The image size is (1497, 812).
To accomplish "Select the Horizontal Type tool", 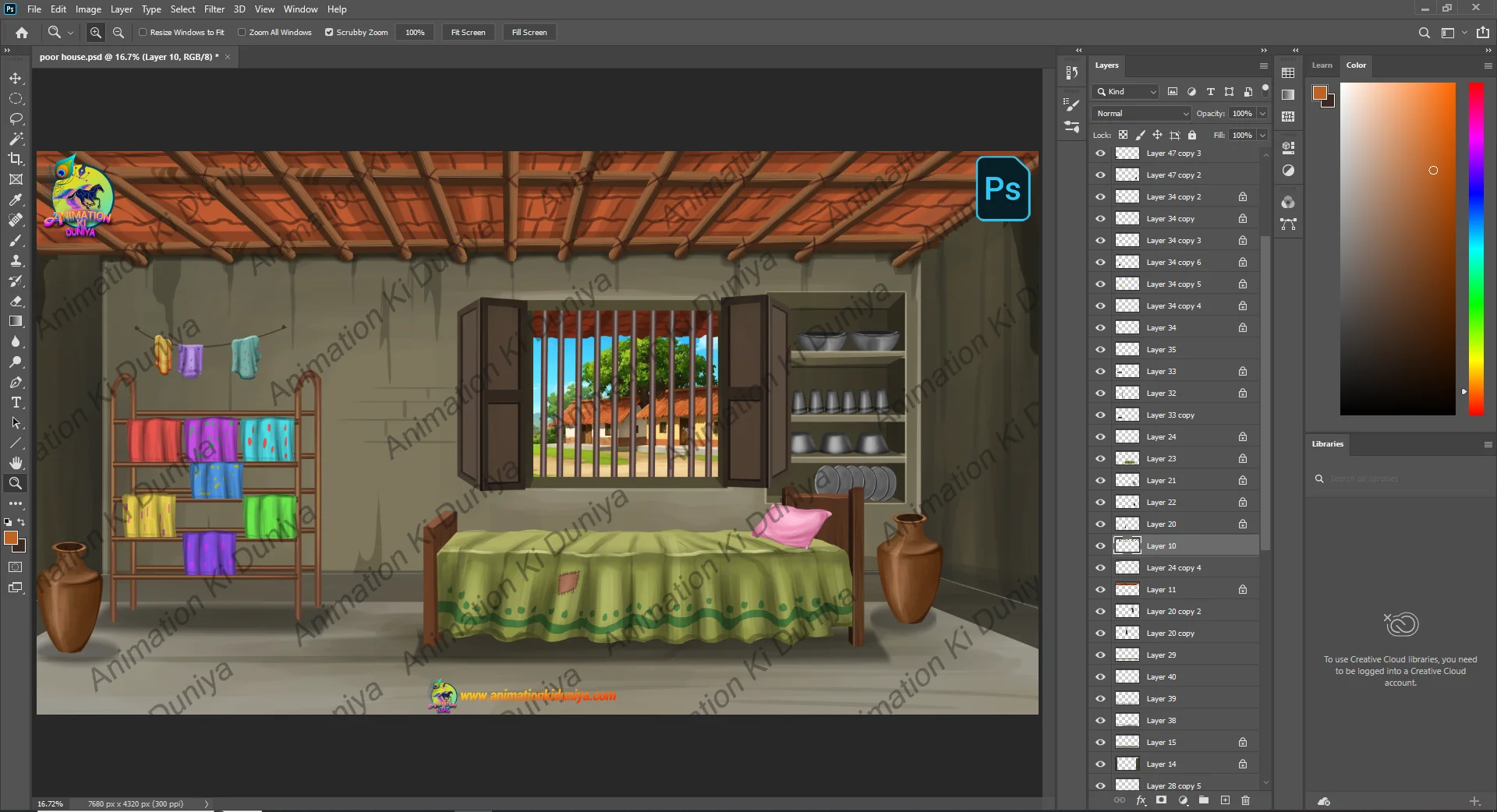I will (16, 403).
